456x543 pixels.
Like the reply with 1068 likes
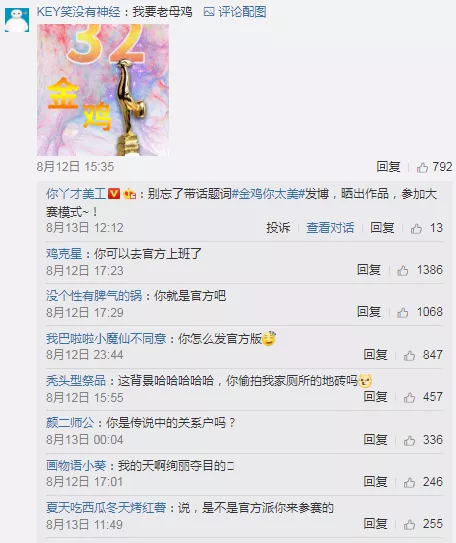click(403, 312)
